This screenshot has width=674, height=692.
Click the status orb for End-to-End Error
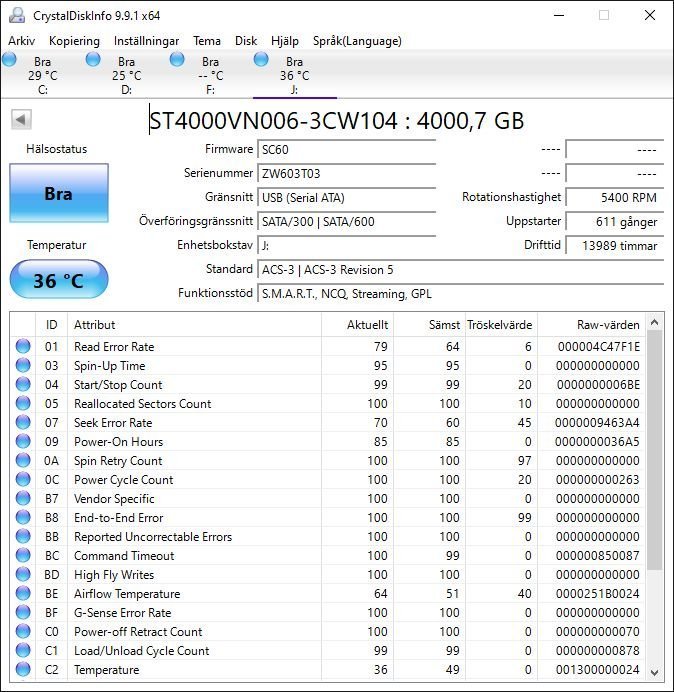23,517
